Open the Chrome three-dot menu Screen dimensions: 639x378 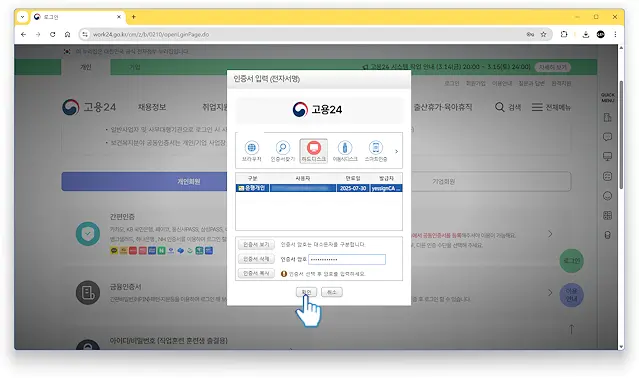pyautogui.click(x=615, y=35)
